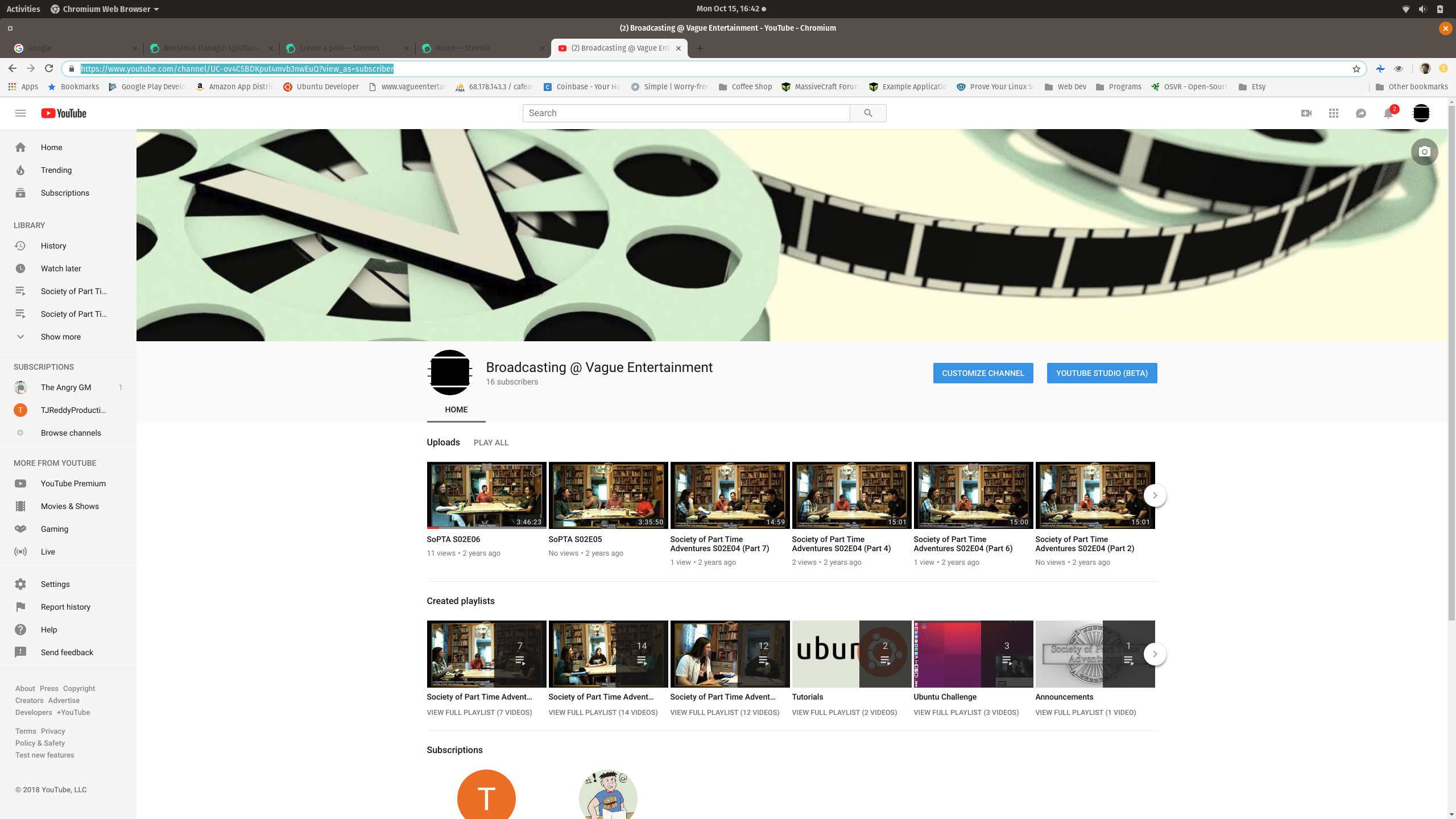The image size is (1456, 819).
Task: Open the messages share icon
Action: [1361, 113]
